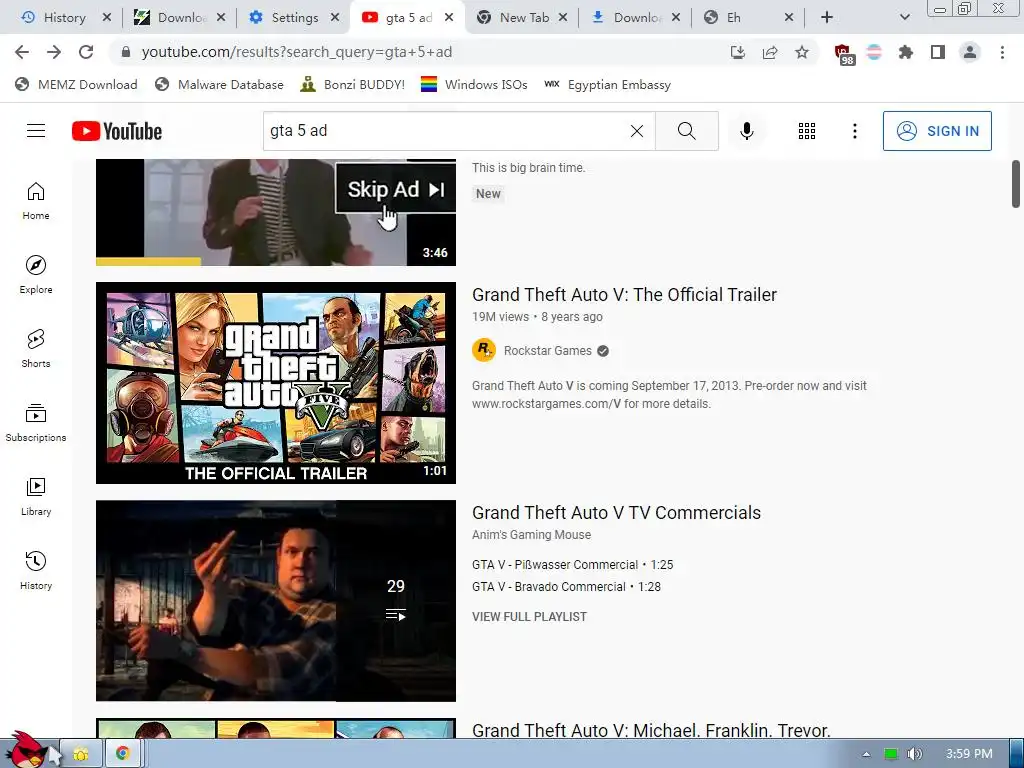Open GTA V - Pißwasser Commercial entry

[x=573, y=564]
